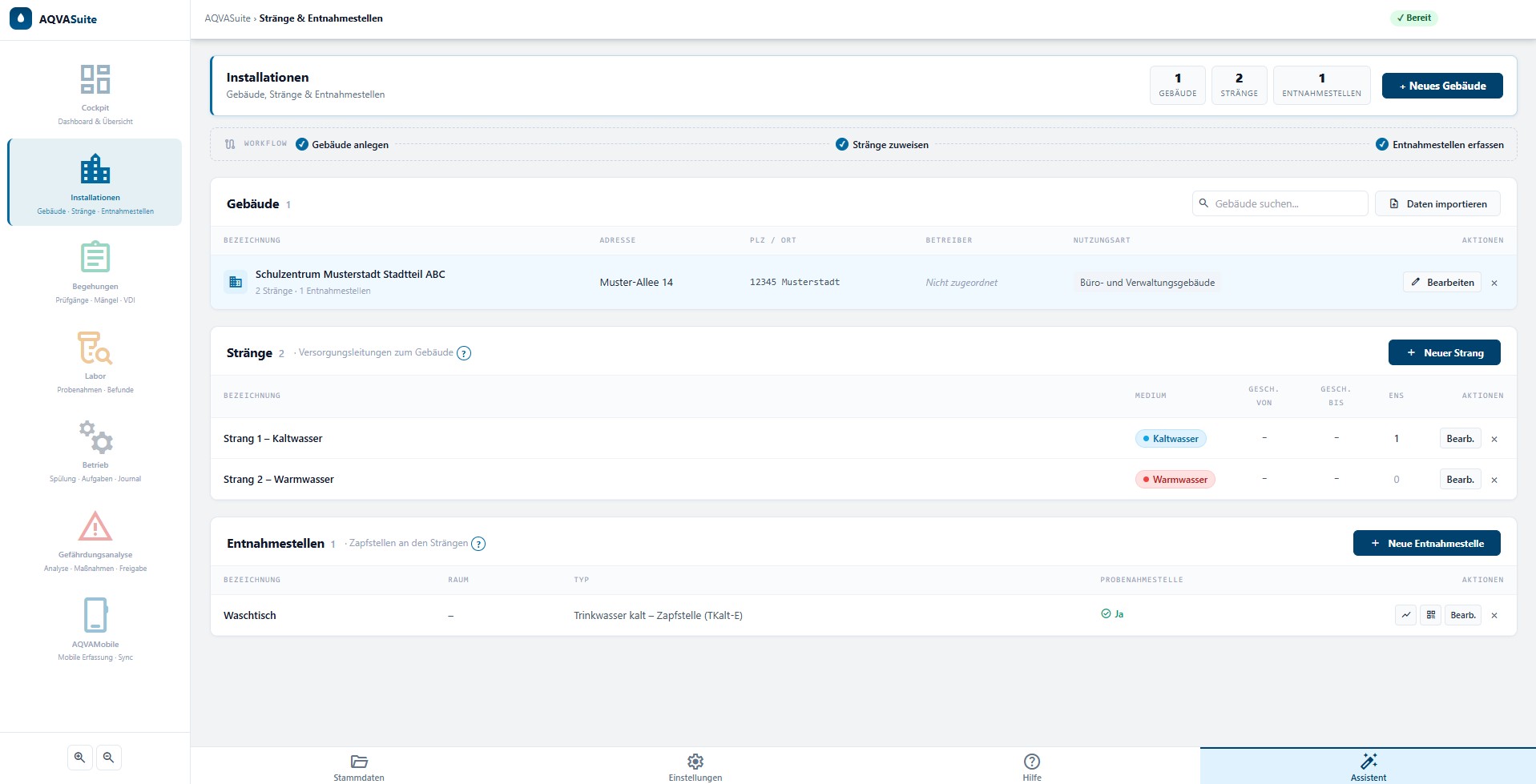
Task: Edit Strang 2 – Warmwasser via Bearb.
Action: [x=1461, y=480]
